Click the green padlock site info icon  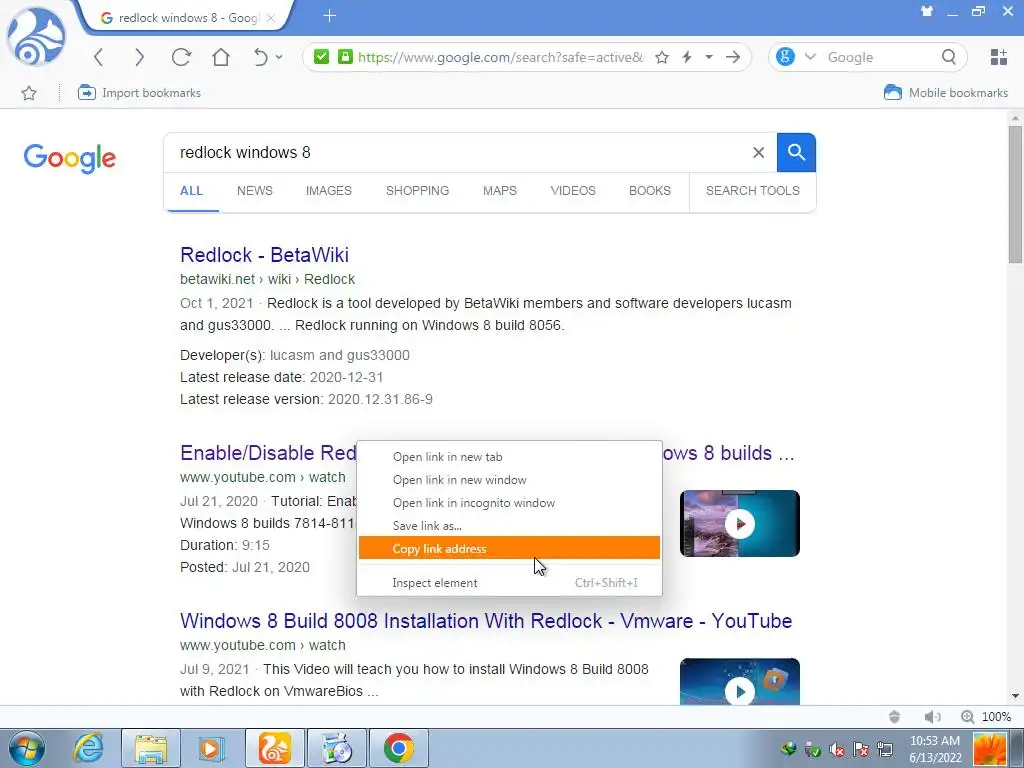point(345,57)
